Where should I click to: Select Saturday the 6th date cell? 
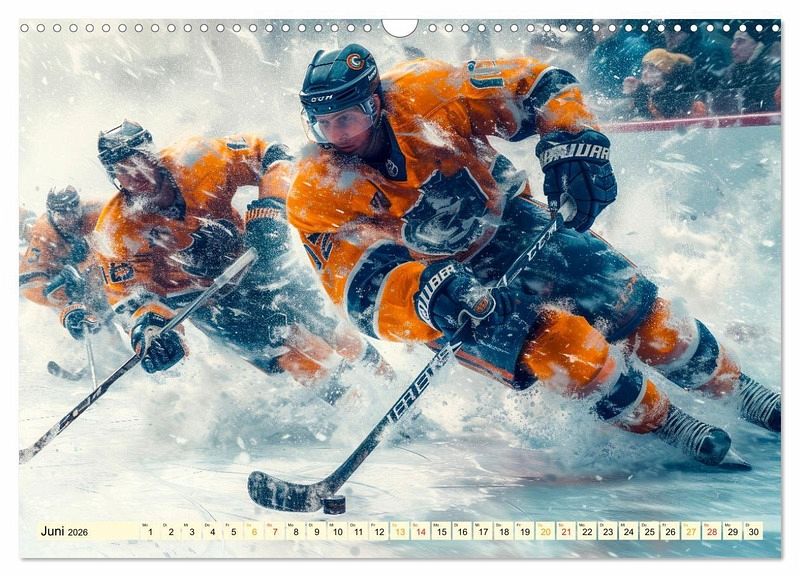coord(254,531)
